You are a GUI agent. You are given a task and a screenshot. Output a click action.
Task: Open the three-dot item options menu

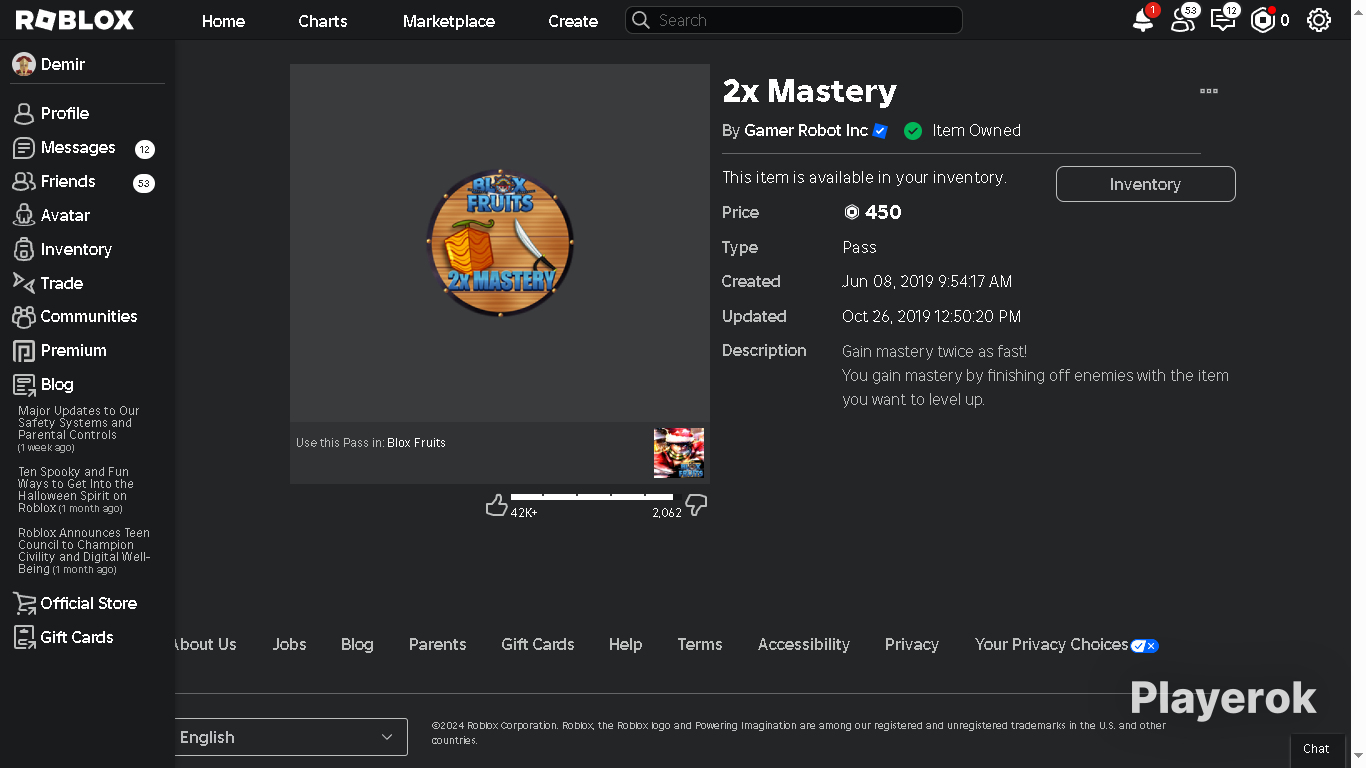point(1209,91)
